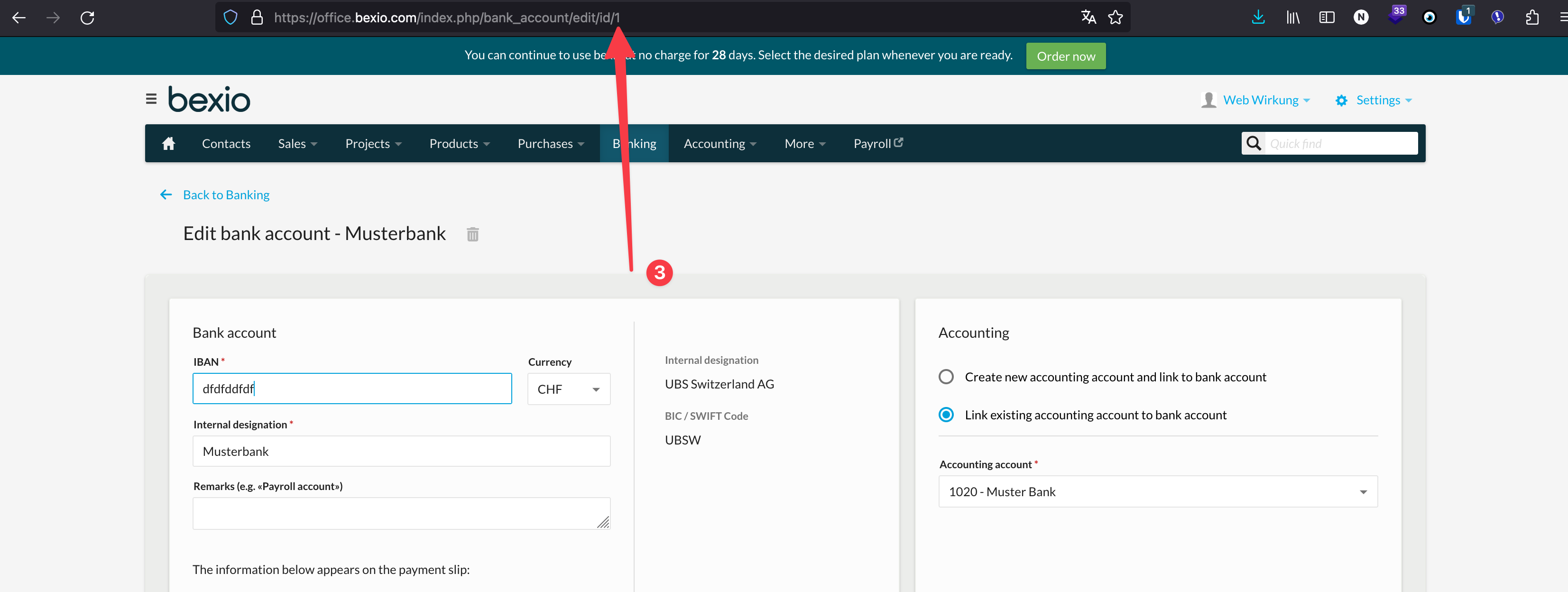Reload the page via refresh icon
Image resolution: width=1568 pixels, height=592 pixels.
click(87, 18)
